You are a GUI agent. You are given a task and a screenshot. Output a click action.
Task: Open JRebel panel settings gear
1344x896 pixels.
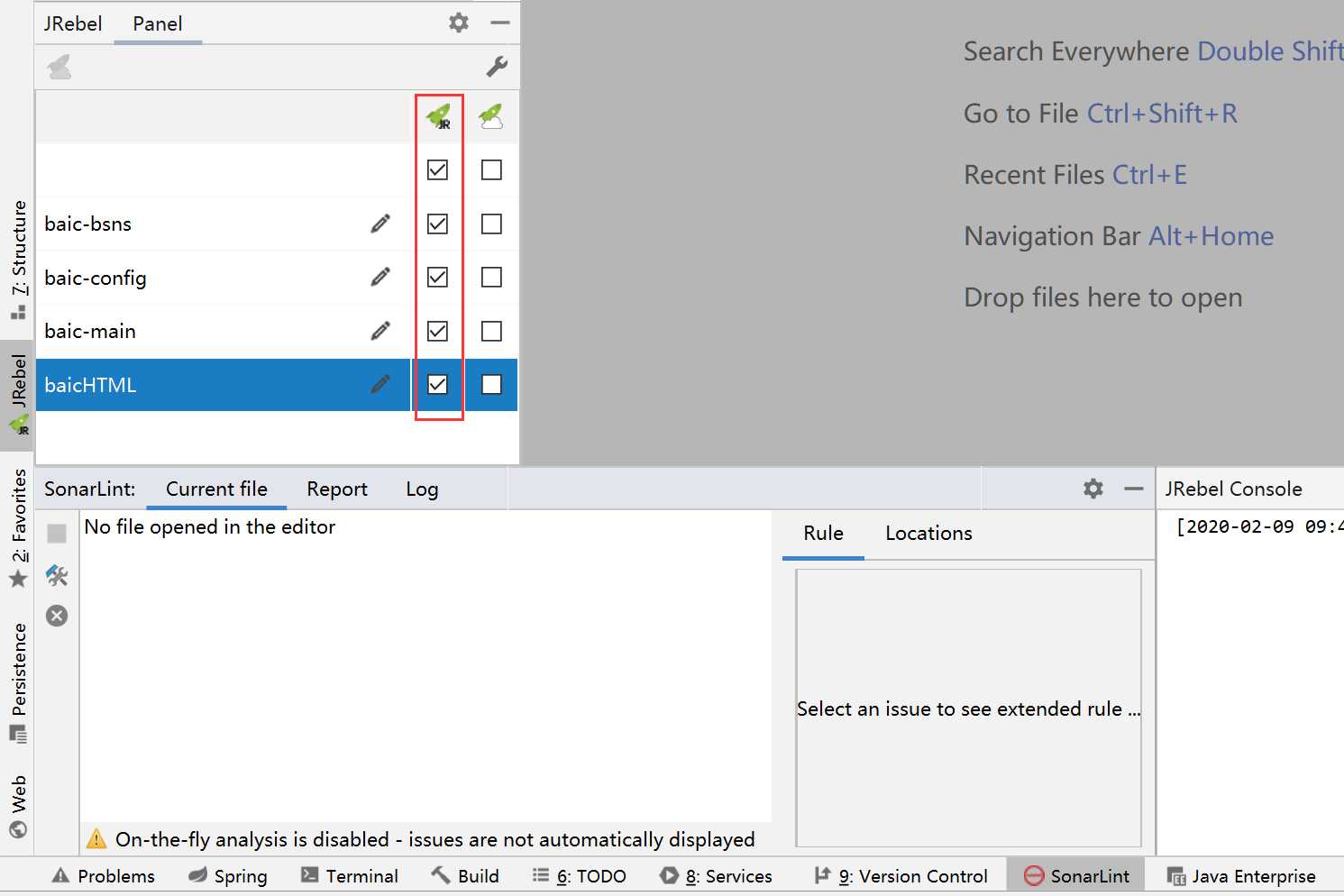[459, 23]
